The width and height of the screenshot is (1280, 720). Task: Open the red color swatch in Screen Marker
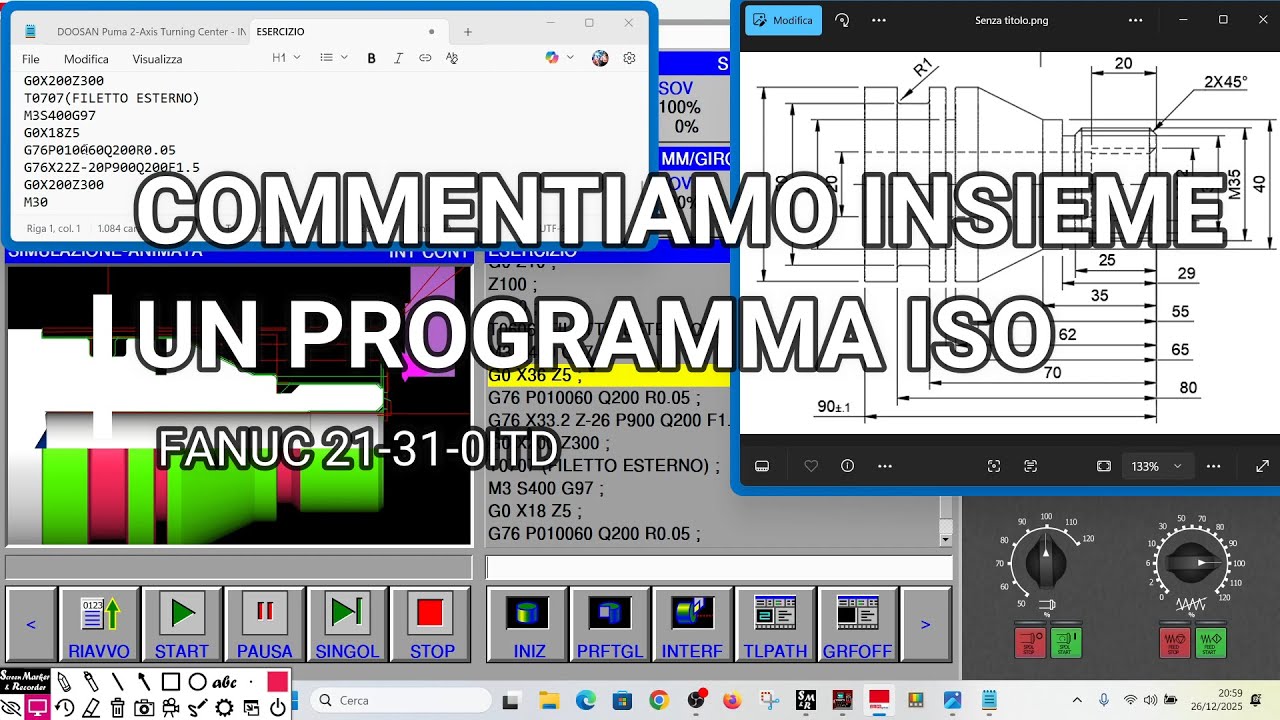(278, 682)
